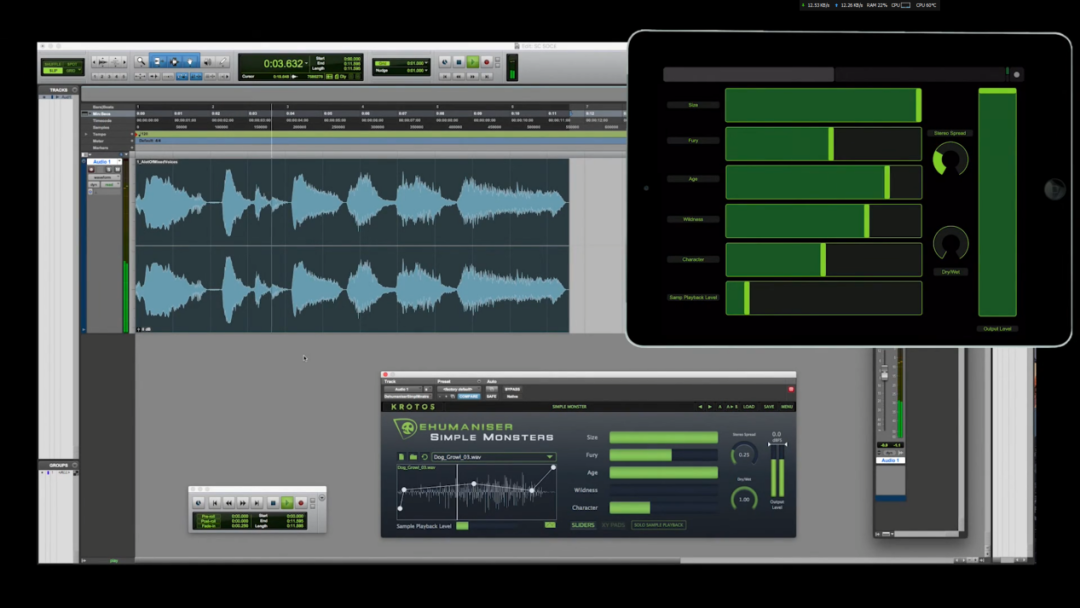Click the Output Level fader on the iPad

pyautogui.click(x=997, y=202)
